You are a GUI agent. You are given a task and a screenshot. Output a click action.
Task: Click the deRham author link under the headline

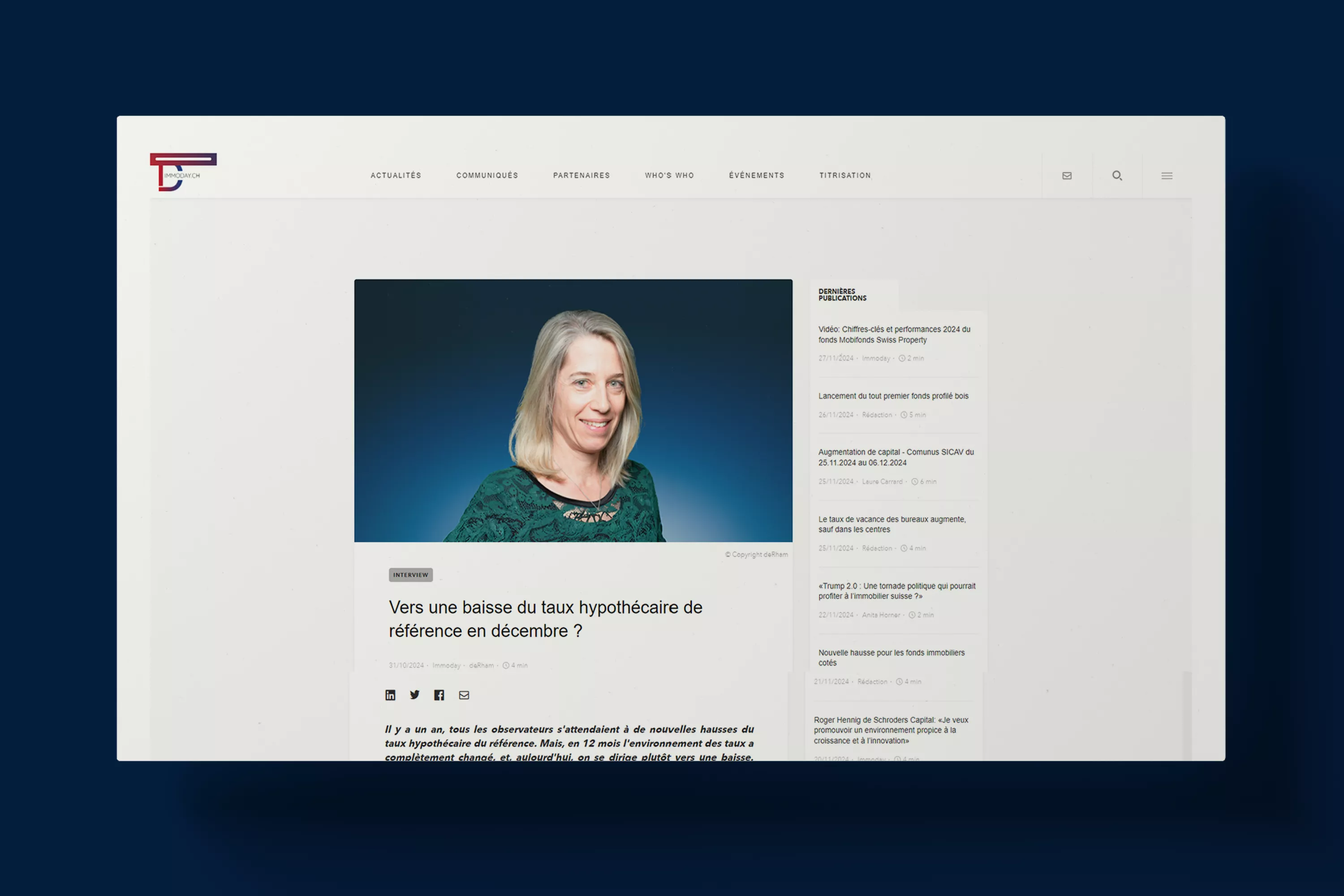click(481, 665)
